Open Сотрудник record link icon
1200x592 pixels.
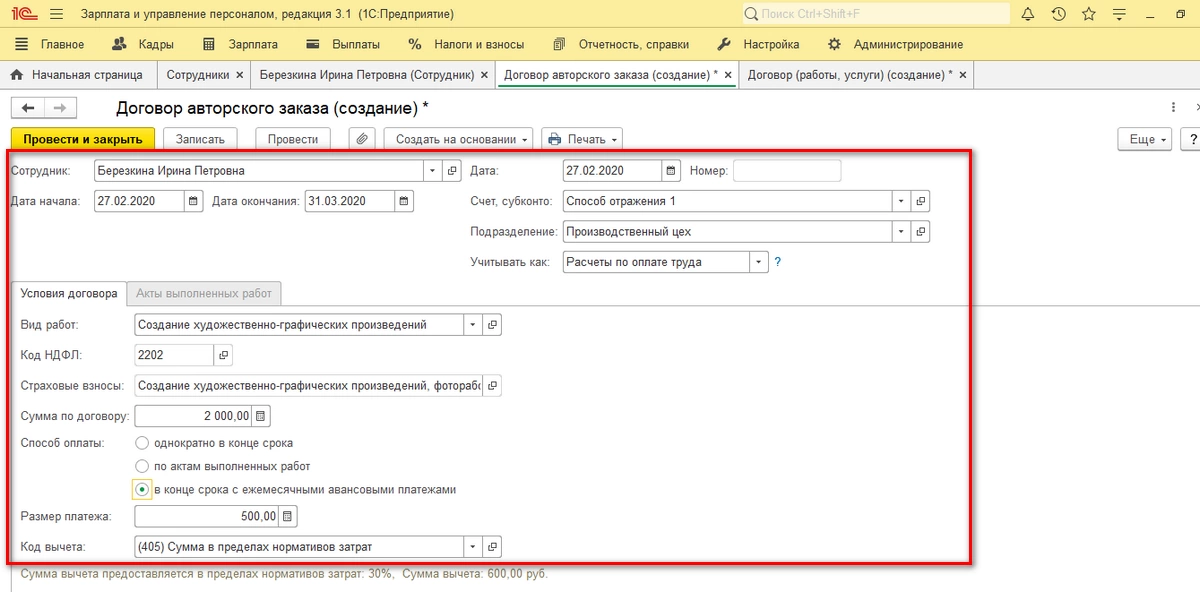tap(451, 171)
